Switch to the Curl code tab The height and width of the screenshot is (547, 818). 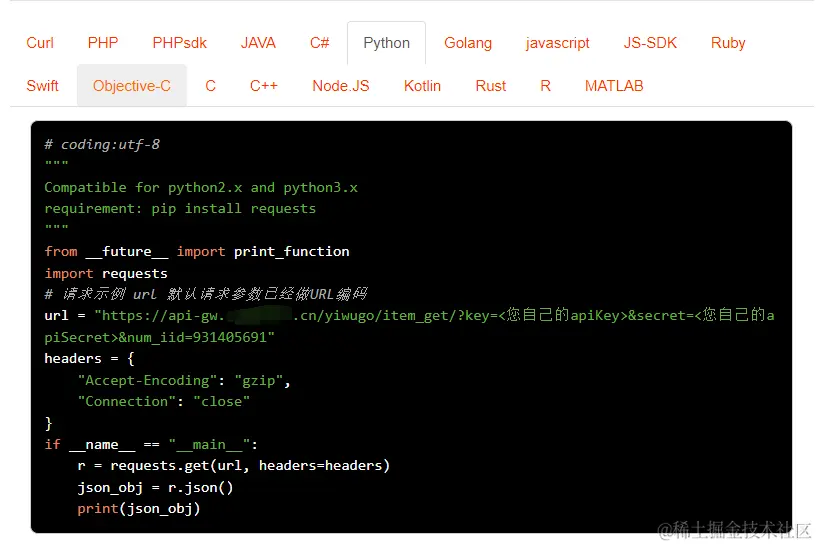(40, 43)
